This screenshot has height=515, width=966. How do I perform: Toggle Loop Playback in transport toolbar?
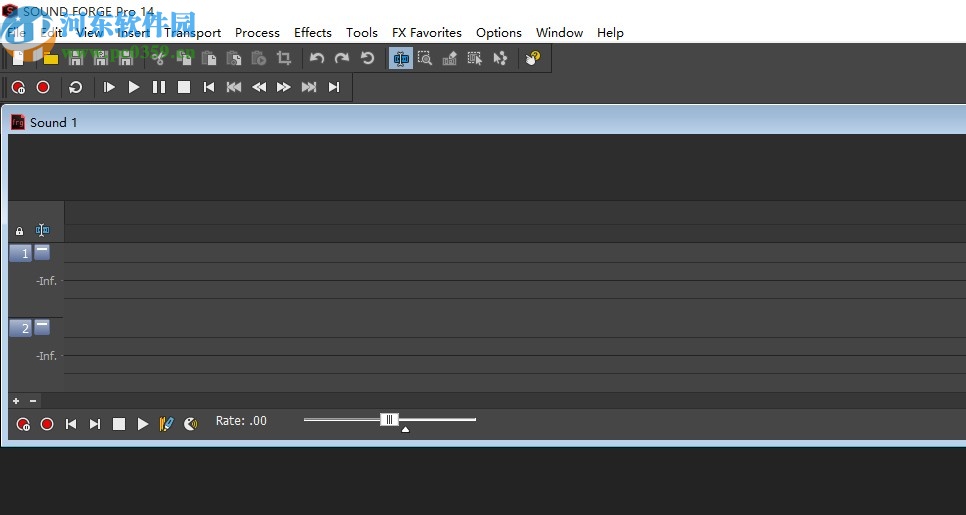pos(76,88)
